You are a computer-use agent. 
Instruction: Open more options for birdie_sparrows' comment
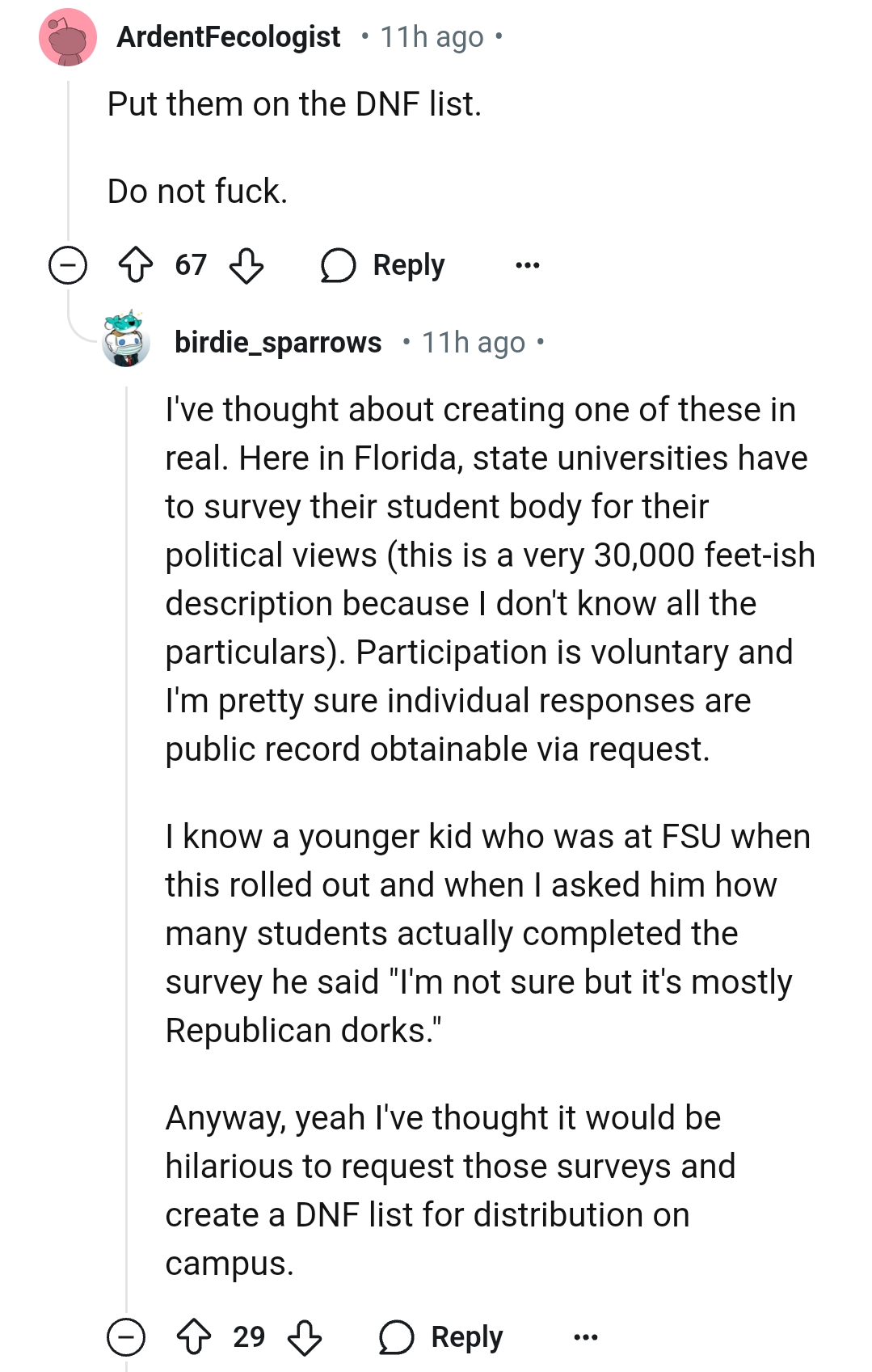pyautogui.click(x=585, y=1336)
